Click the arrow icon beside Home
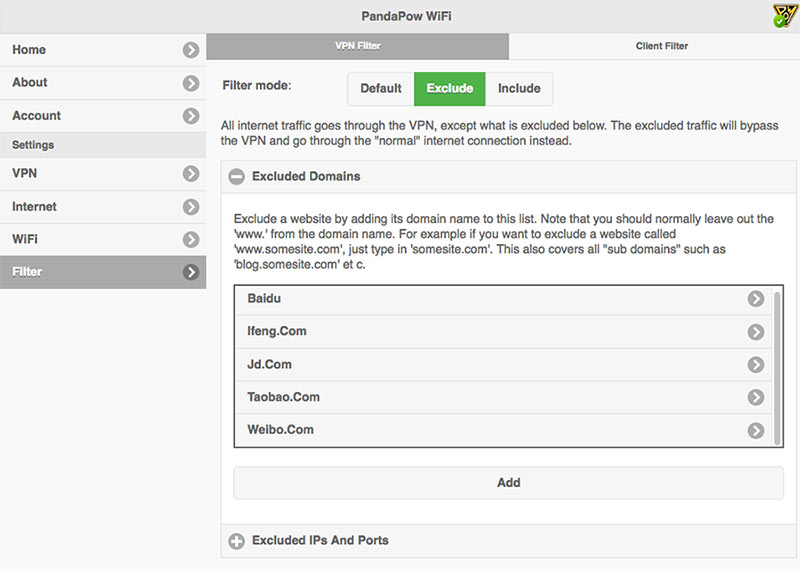800x571 pixels. click(x=191, y=50)
